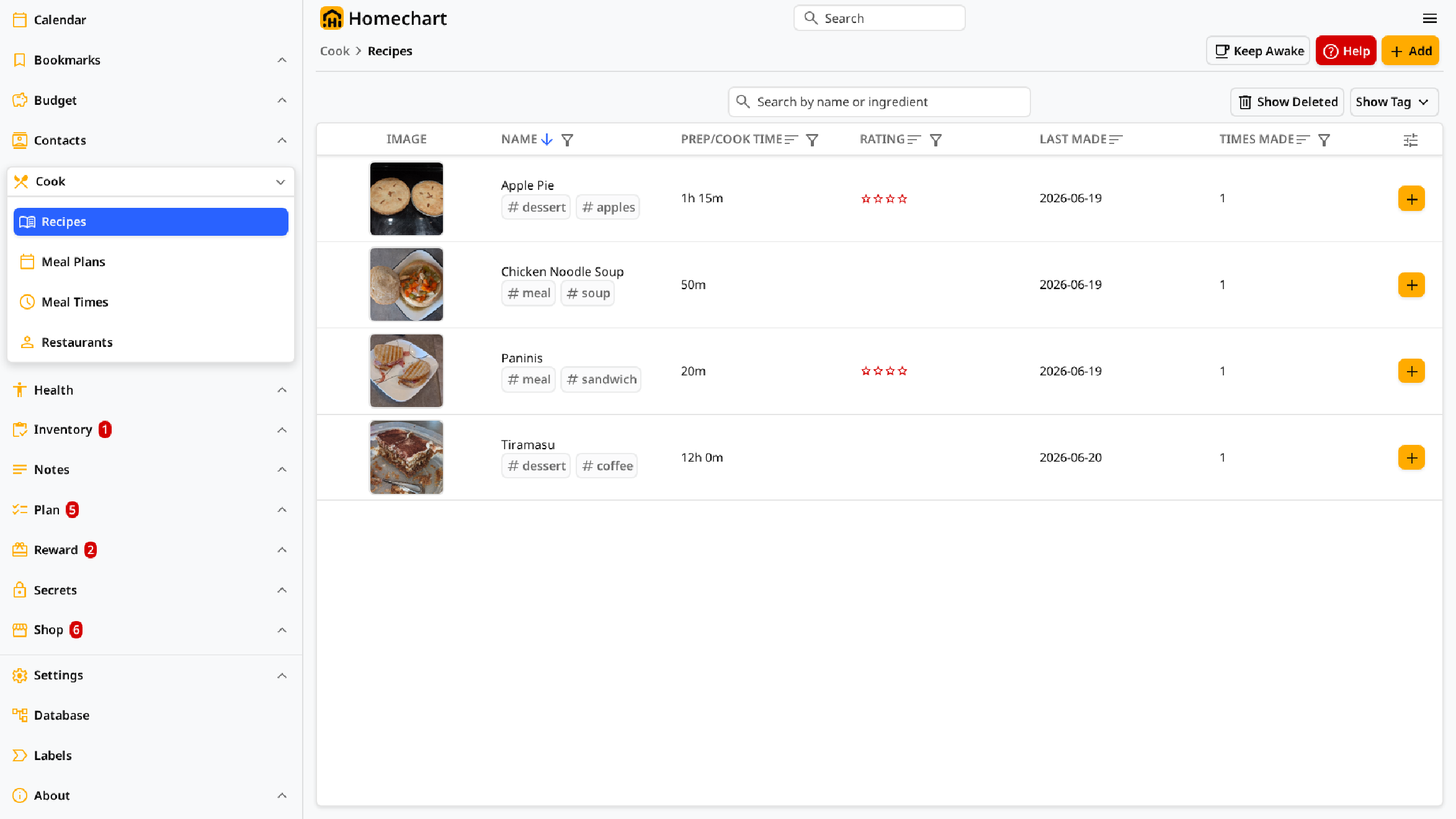Open the Show Tag dropdown
Screen dimensions: 1456x819
pyautogui.click(x=1394, y=102)
